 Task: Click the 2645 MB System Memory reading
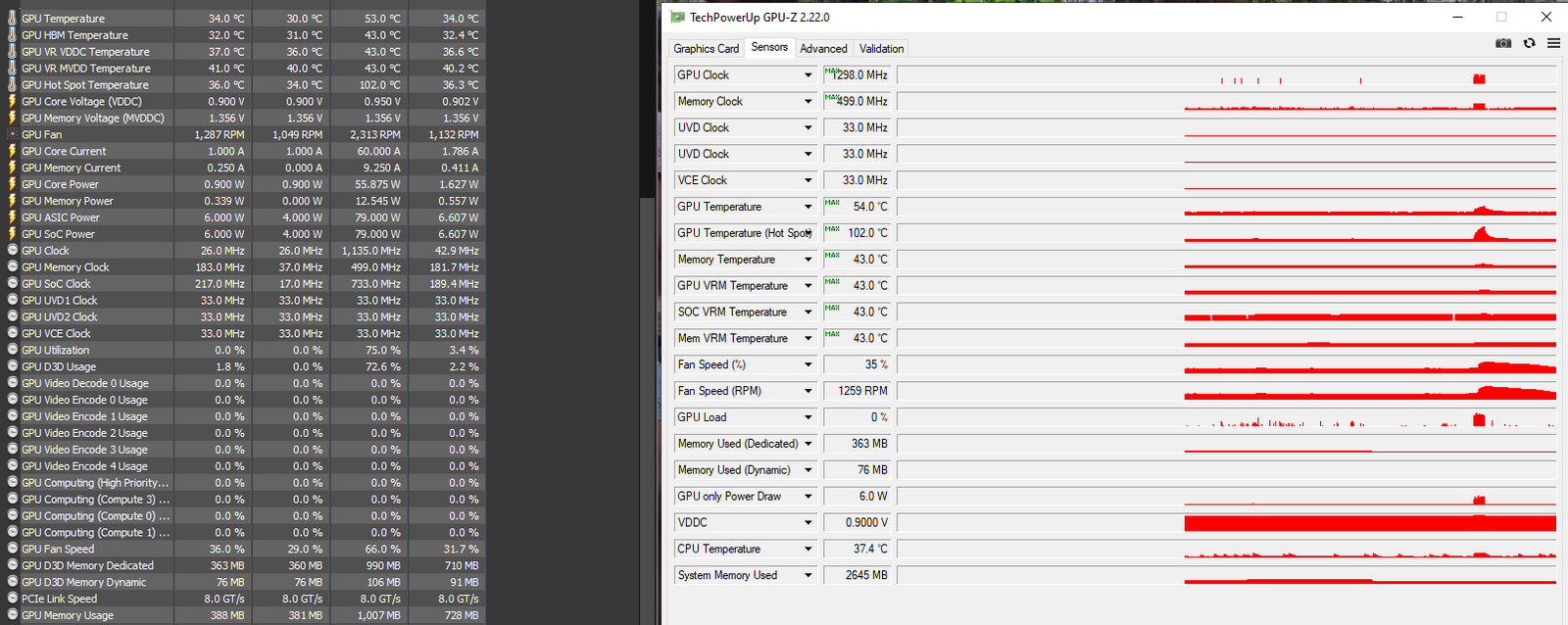pos(857,576)
